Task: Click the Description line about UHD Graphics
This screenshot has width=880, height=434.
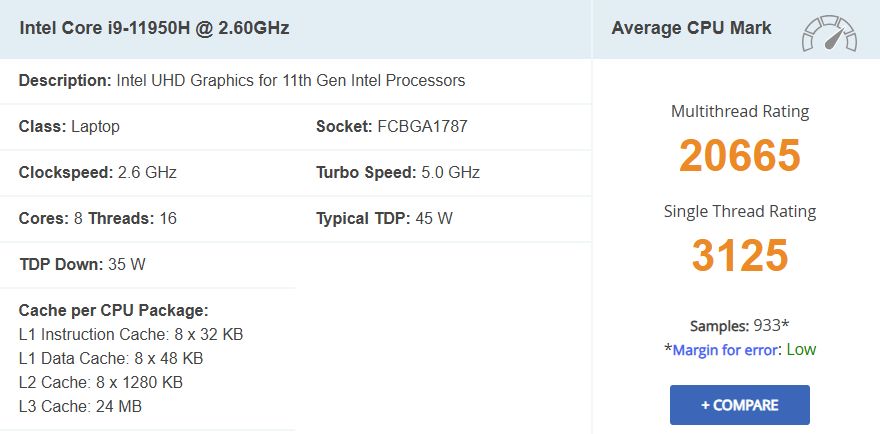Action: 242,80
